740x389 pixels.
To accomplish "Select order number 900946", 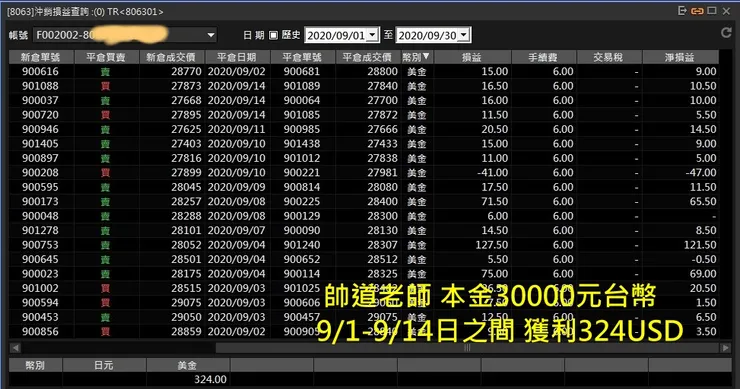I will point(41,129).
